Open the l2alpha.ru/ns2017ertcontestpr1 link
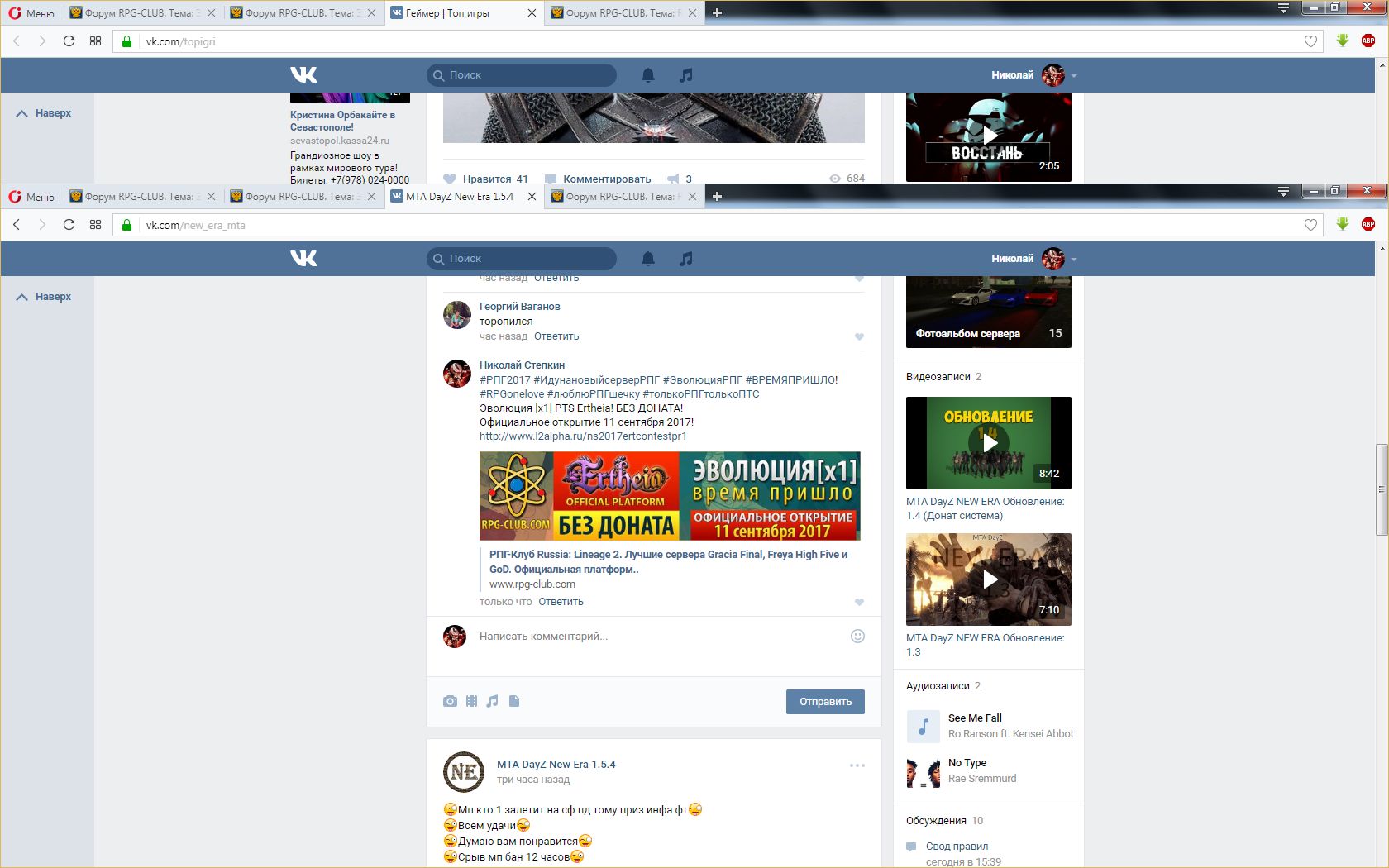The image size is (1389, 868). (x=583, y=436)
